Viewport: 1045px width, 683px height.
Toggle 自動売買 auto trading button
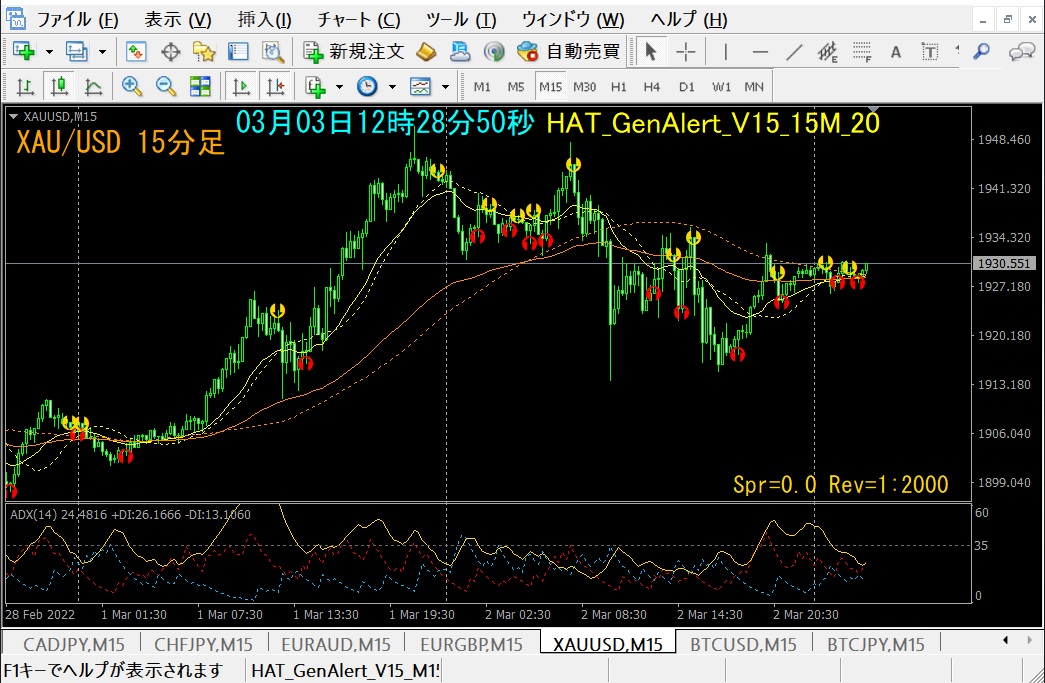[568, 51]
